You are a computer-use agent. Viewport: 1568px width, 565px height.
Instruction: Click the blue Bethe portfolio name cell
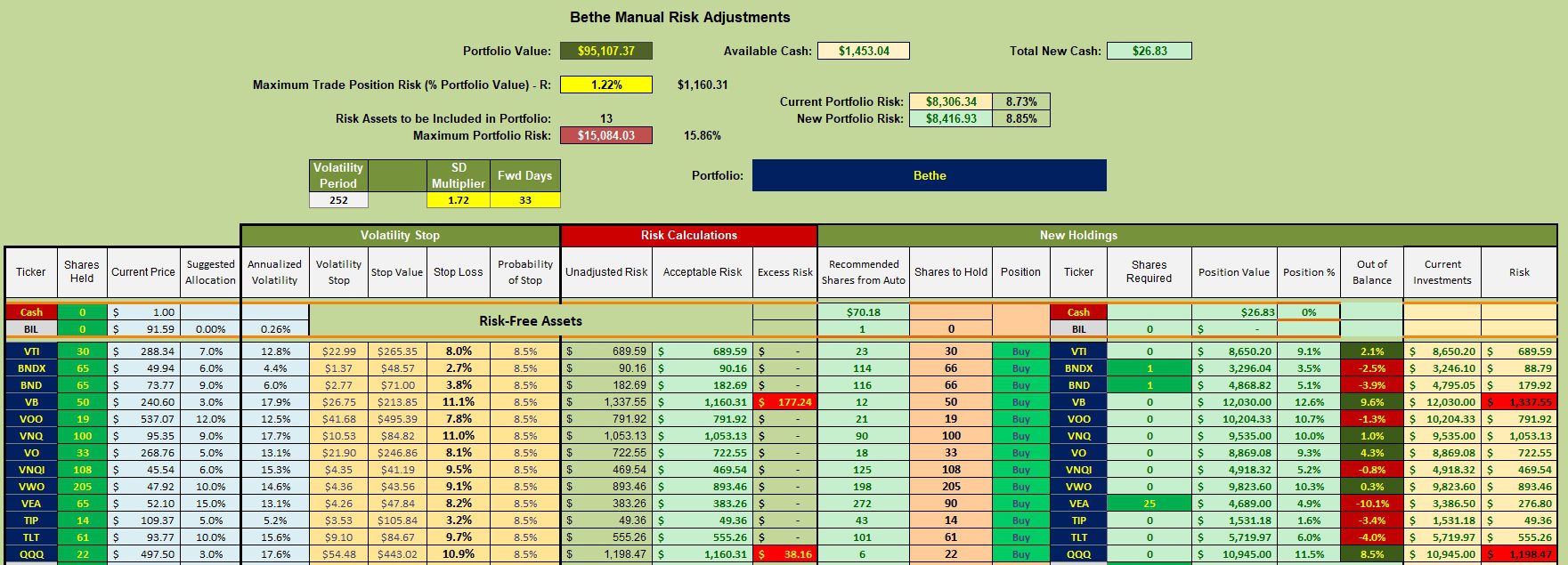pos(930,175)
